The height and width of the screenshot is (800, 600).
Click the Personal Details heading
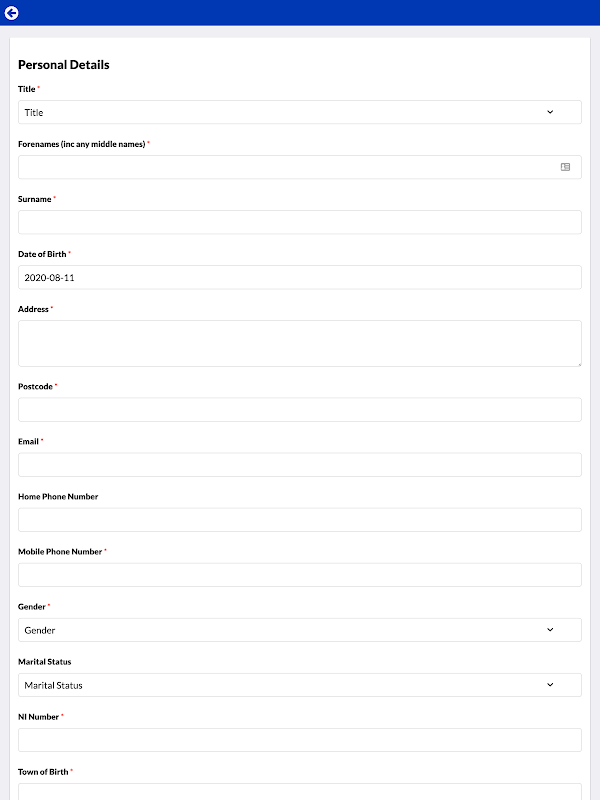(x=64, y=65)
